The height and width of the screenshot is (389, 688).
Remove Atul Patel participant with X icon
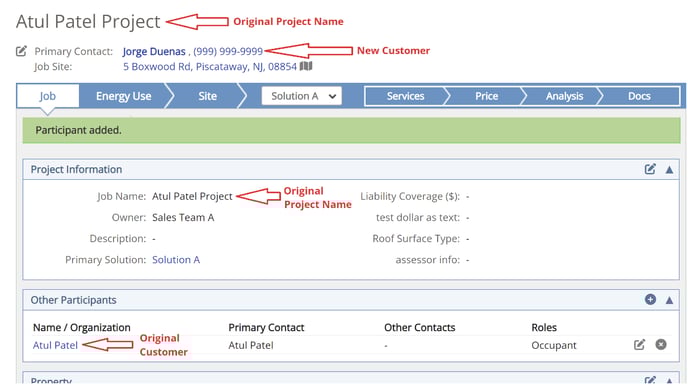tap(661, 345)
